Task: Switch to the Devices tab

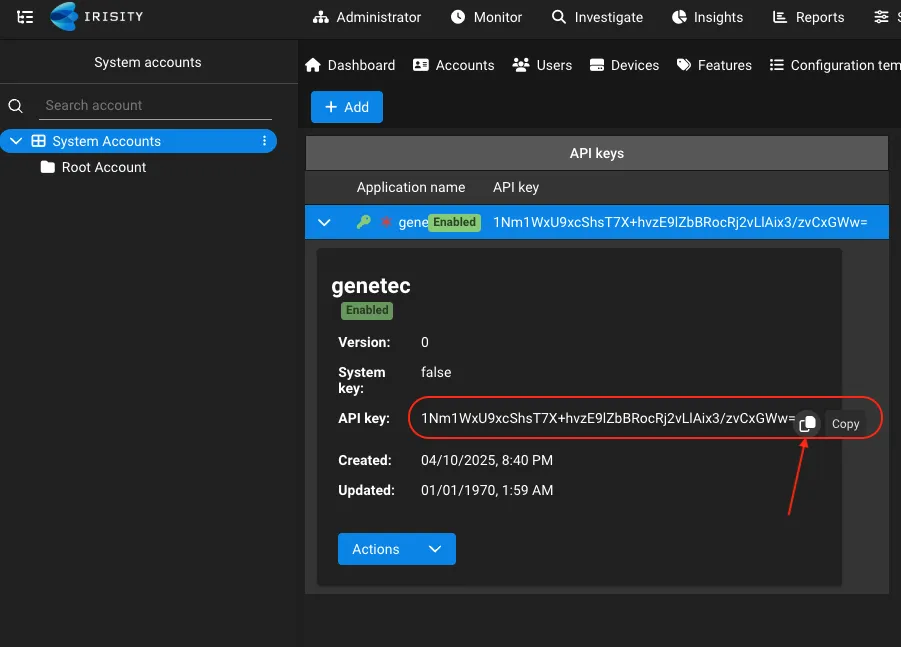Action: tap(624, 66)
